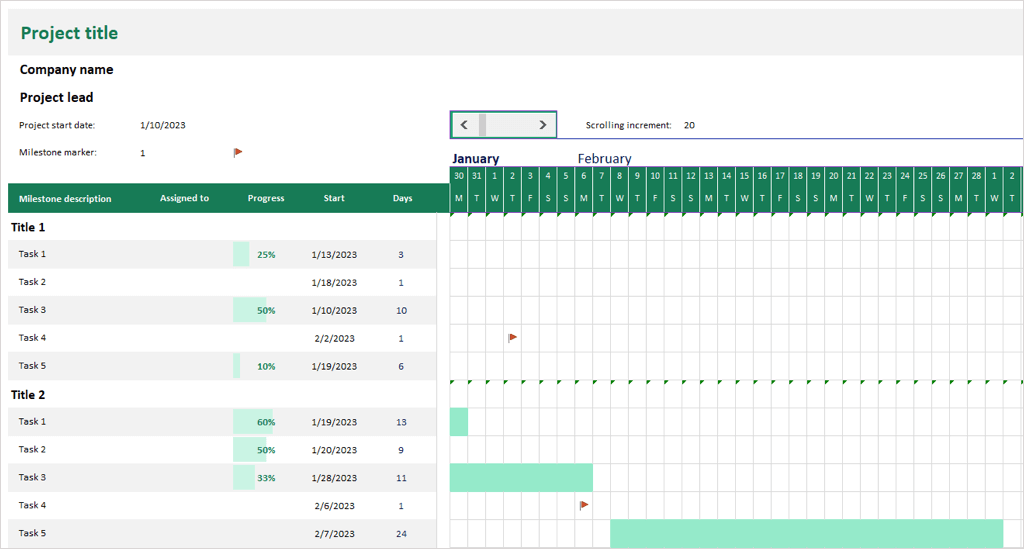Click the scrollbar thumb in the timeline scroller

click(x=483, y=125)
